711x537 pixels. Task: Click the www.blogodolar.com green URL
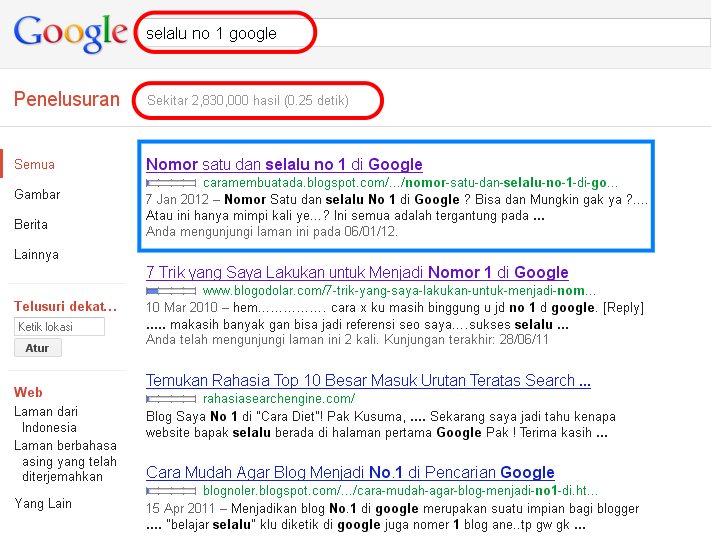399,290
